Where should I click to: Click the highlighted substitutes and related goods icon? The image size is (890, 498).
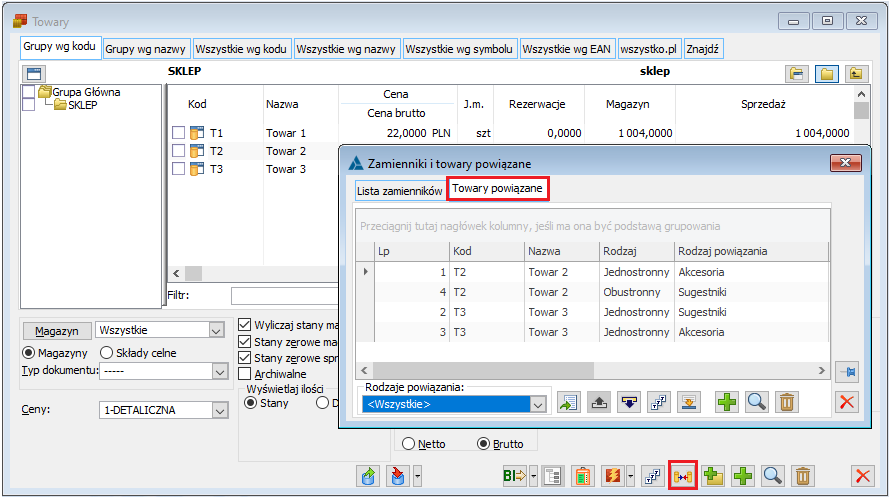point(683,477)
